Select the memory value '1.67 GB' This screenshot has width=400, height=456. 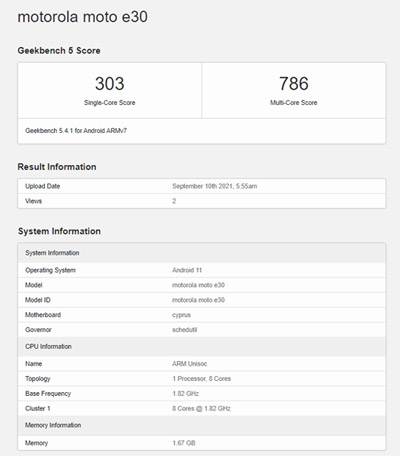(184, 443)
